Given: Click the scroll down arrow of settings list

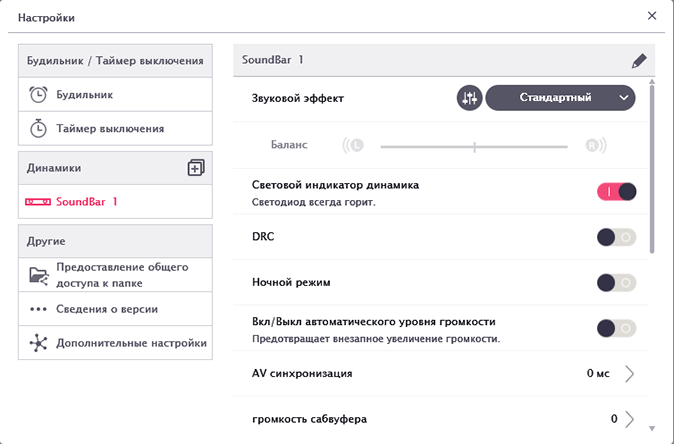Looking at the screenshot, I should [x=652, y=426].
